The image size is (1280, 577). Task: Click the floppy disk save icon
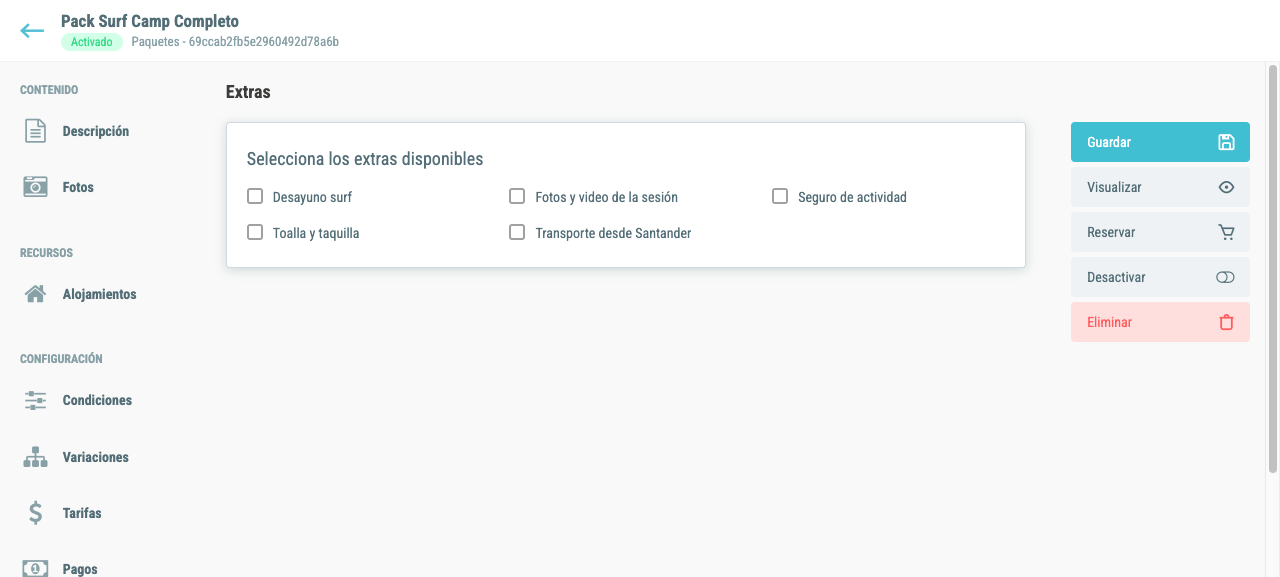point(1226,142)
